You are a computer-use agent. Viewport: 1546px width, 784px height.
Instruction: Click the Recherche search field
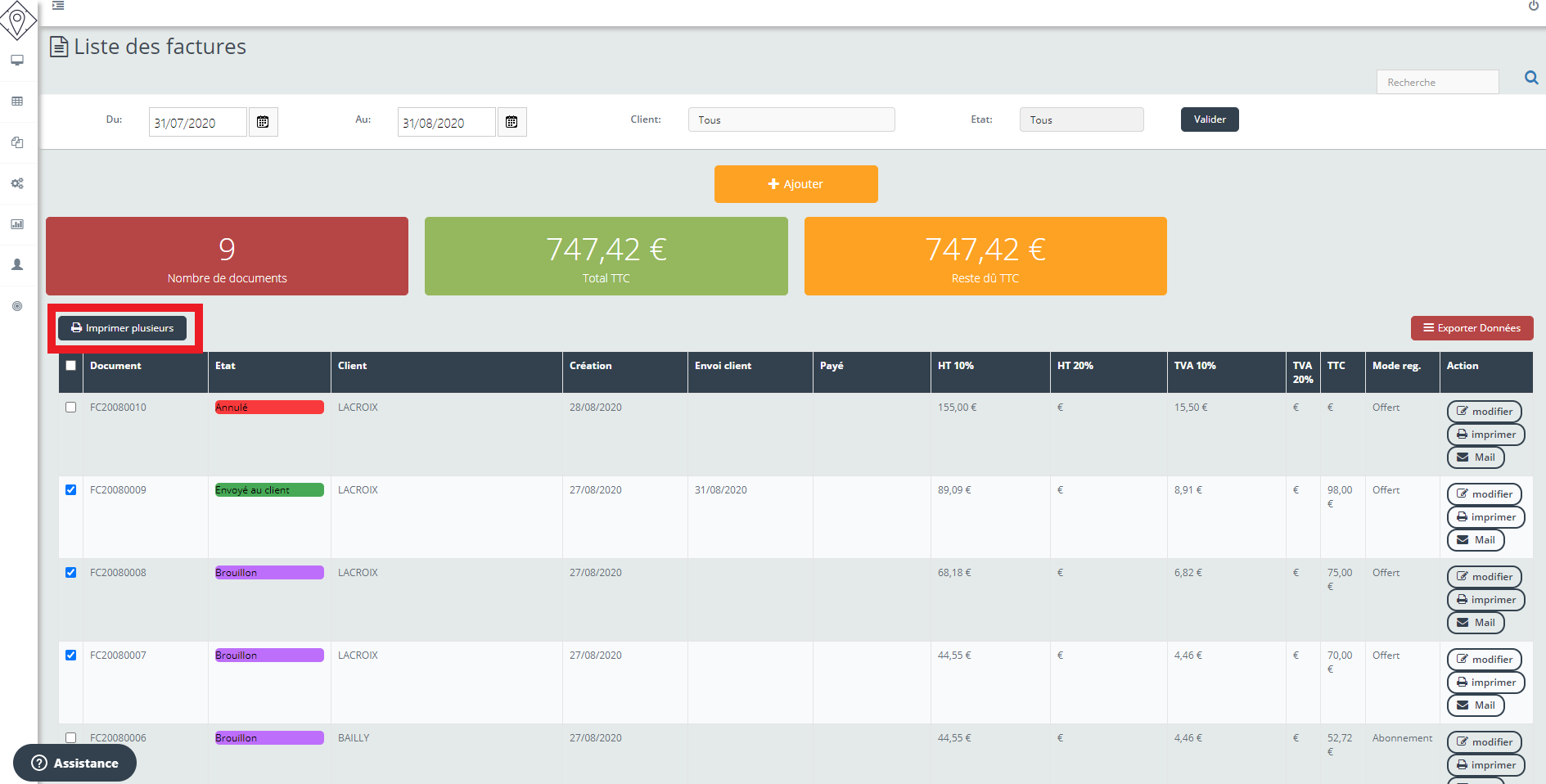click(x=1436, y=82)
